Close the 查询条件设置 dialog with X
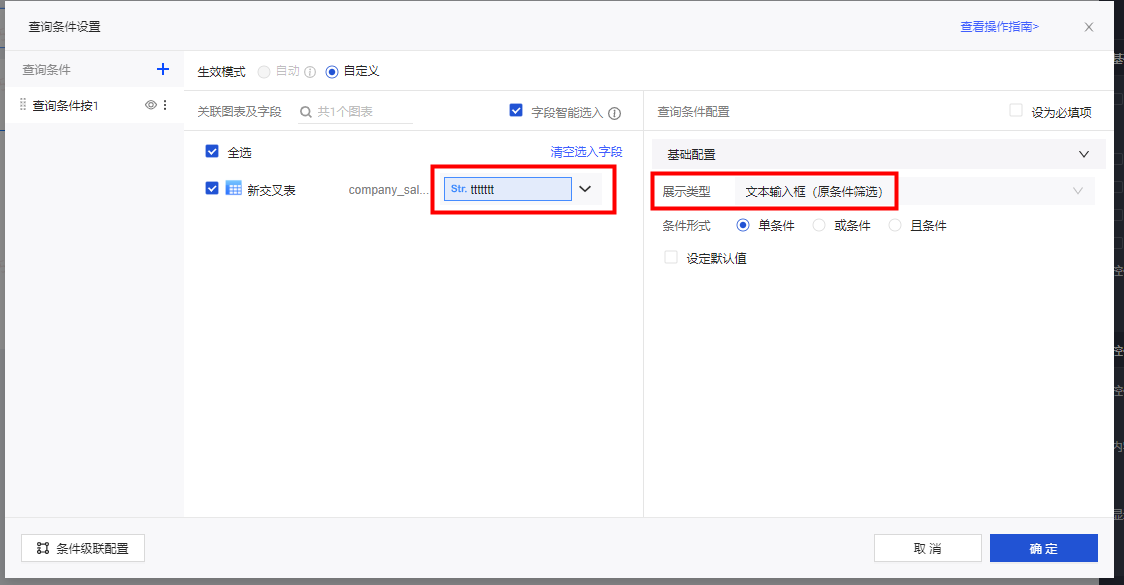 (1089, 27)
